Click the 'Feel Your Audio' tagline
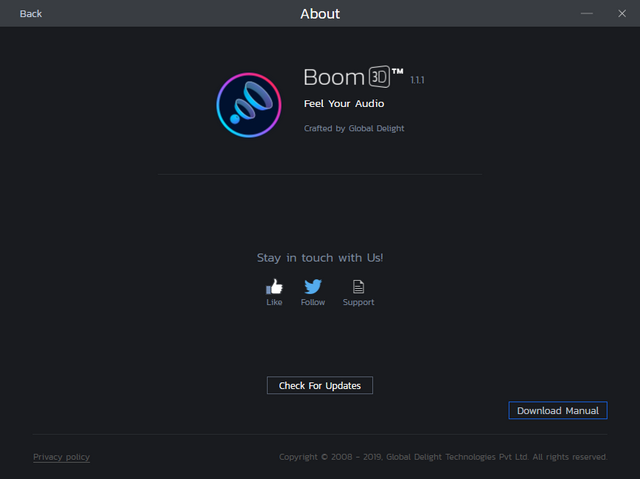 (344, 104)
